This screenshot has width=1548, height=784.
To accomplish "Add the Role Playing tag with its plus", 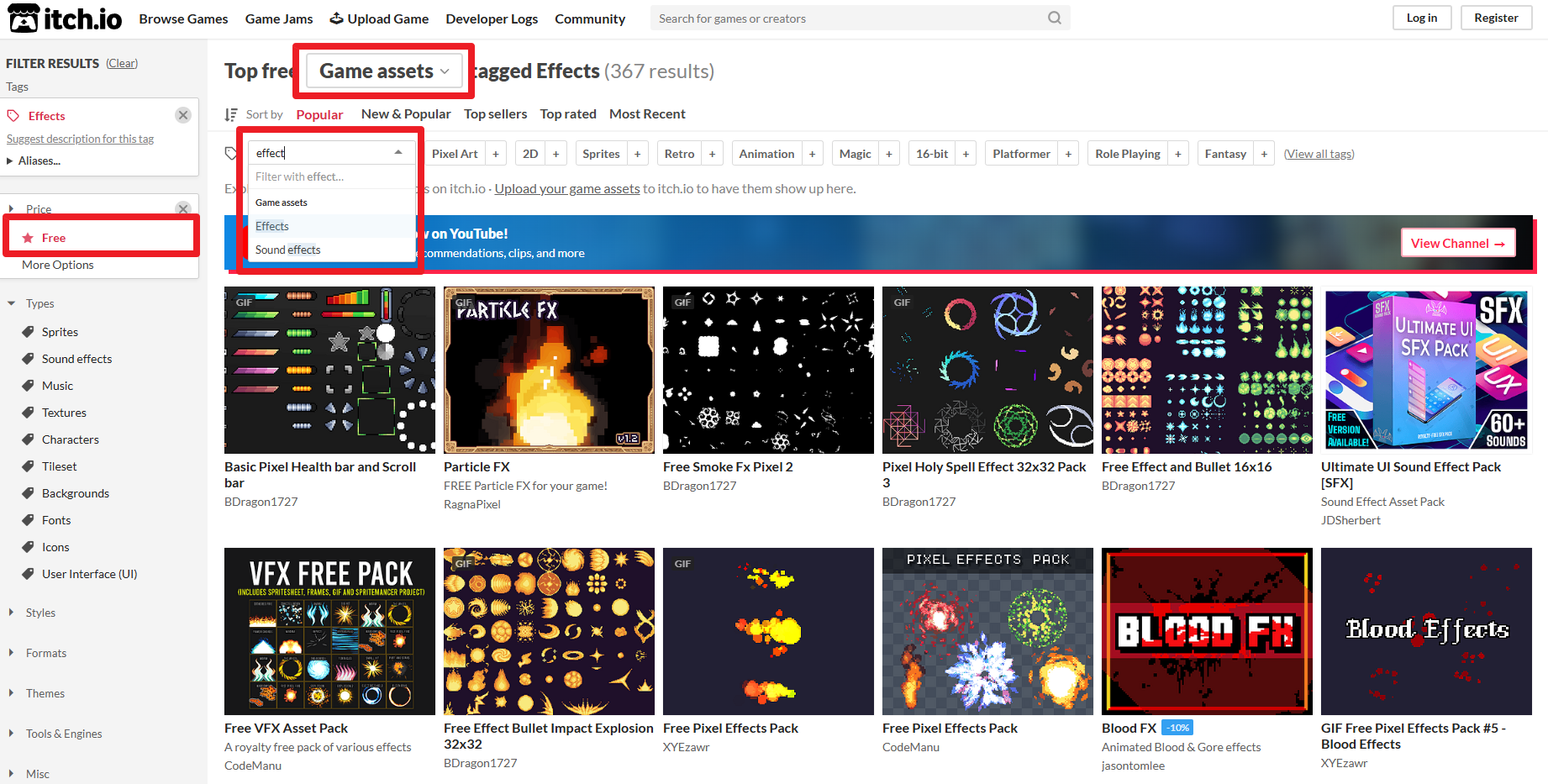I will click(x=1178, y=154).
